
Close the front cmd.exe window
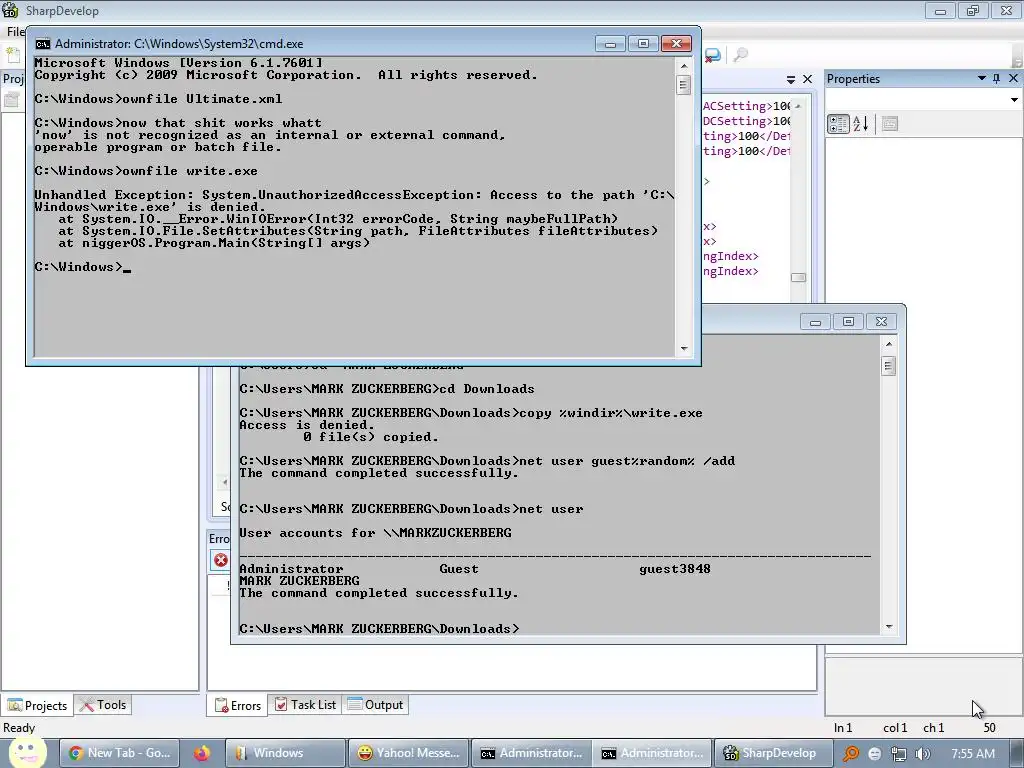point(677,44)
